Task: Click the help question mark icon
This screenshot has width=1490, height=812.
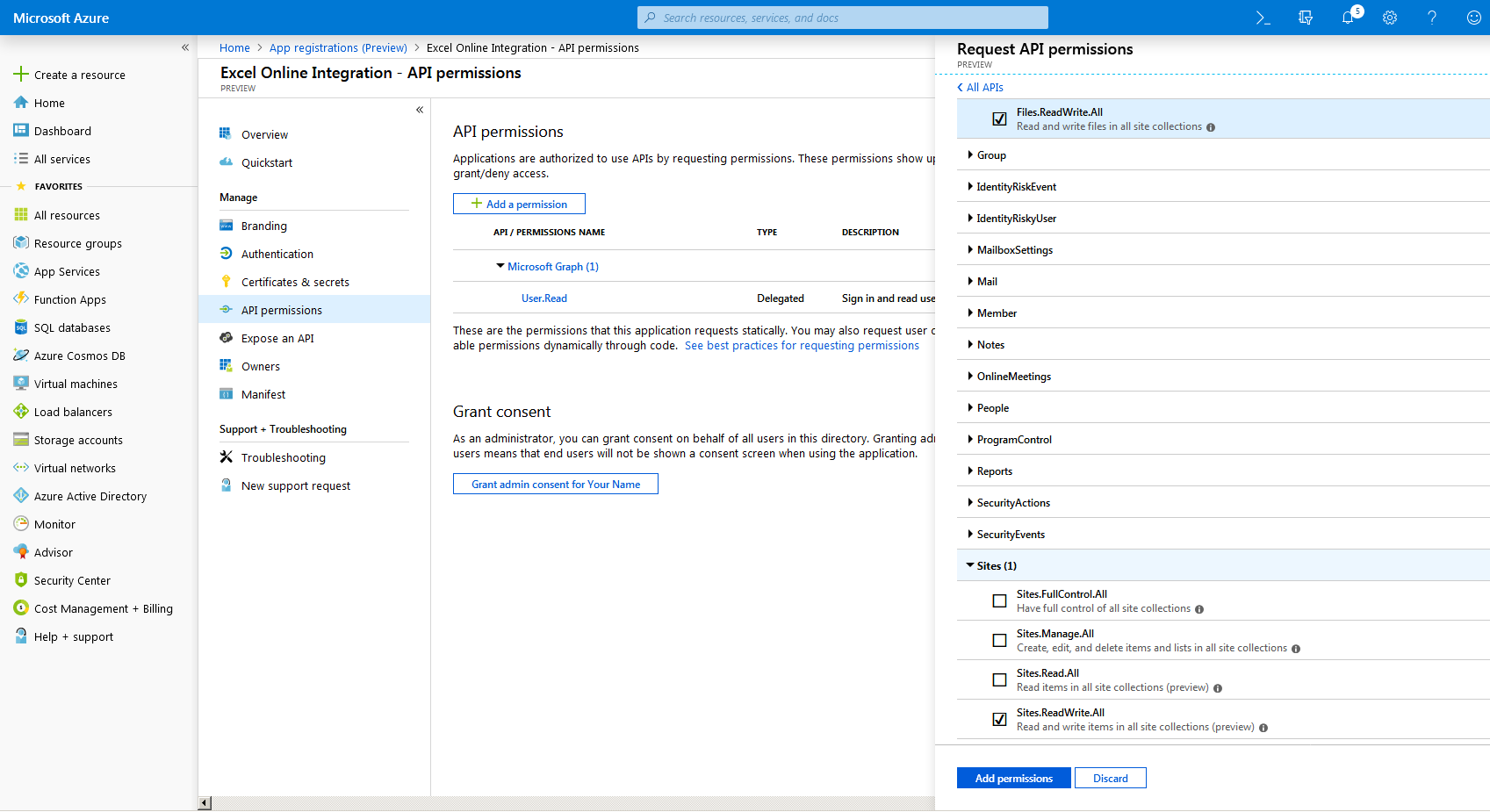Action: (x=1432, y=18)
